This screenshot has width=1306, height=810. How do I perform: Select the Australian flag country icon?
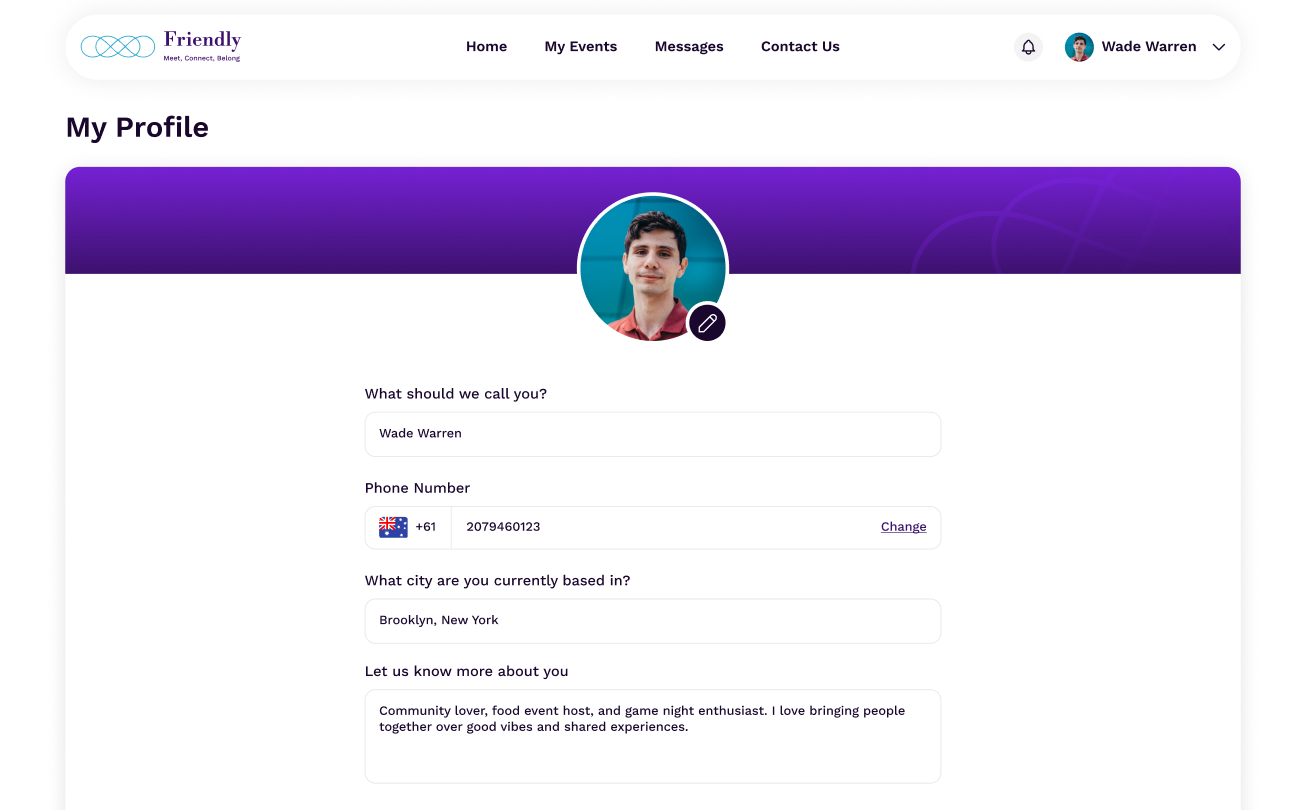pyautogui.click(x=393, y=527)
